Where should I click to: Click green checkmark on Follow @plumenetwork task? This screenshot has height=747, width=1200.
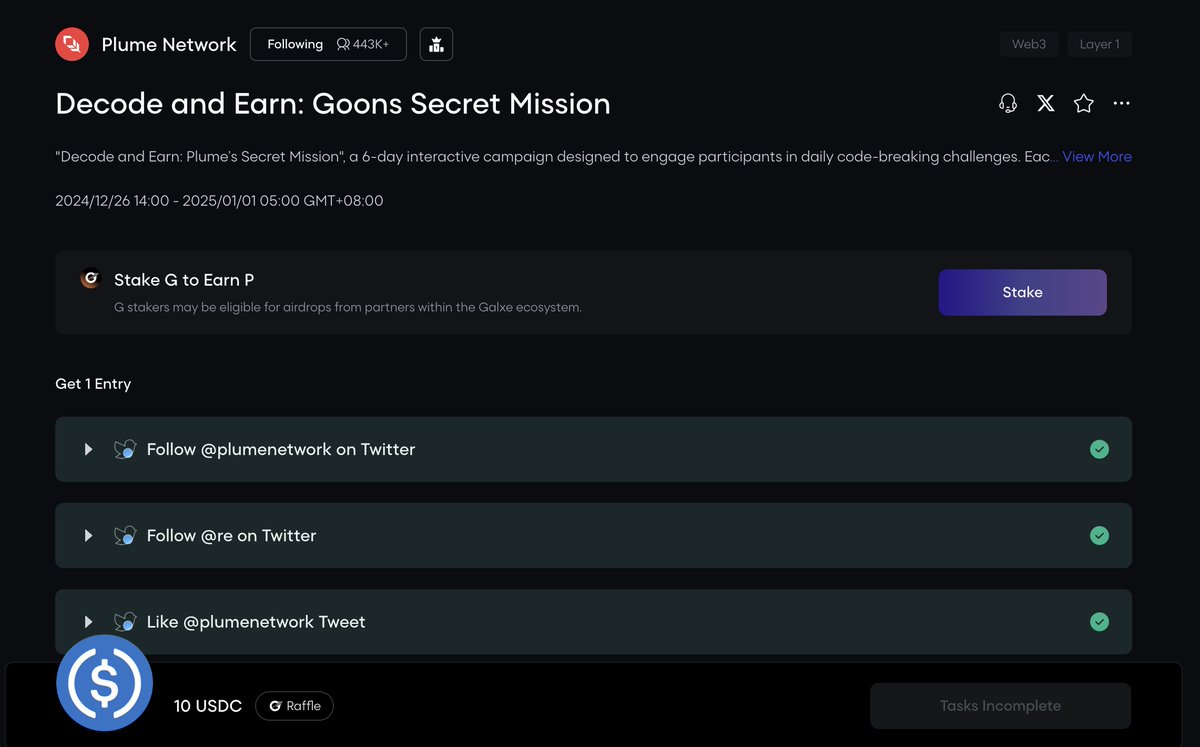pos(1099,450)
